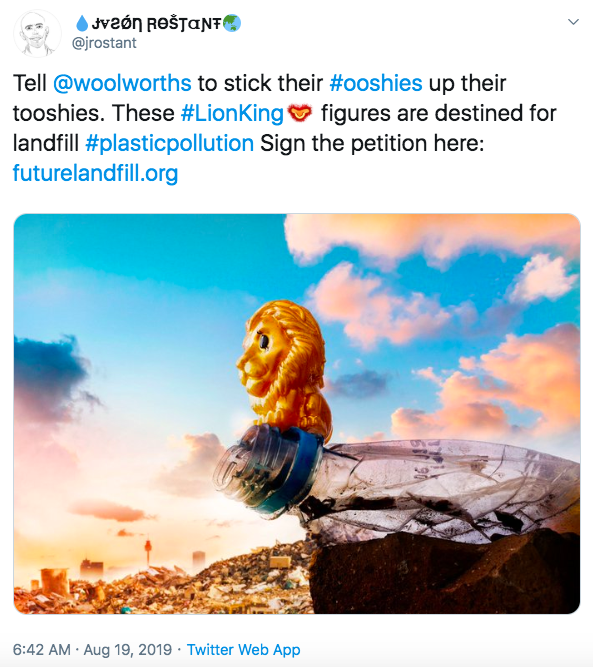This screenshot has width=593, height=667.
Task: Click the Aug 19, 2019 date
Action: coord(128,650)
